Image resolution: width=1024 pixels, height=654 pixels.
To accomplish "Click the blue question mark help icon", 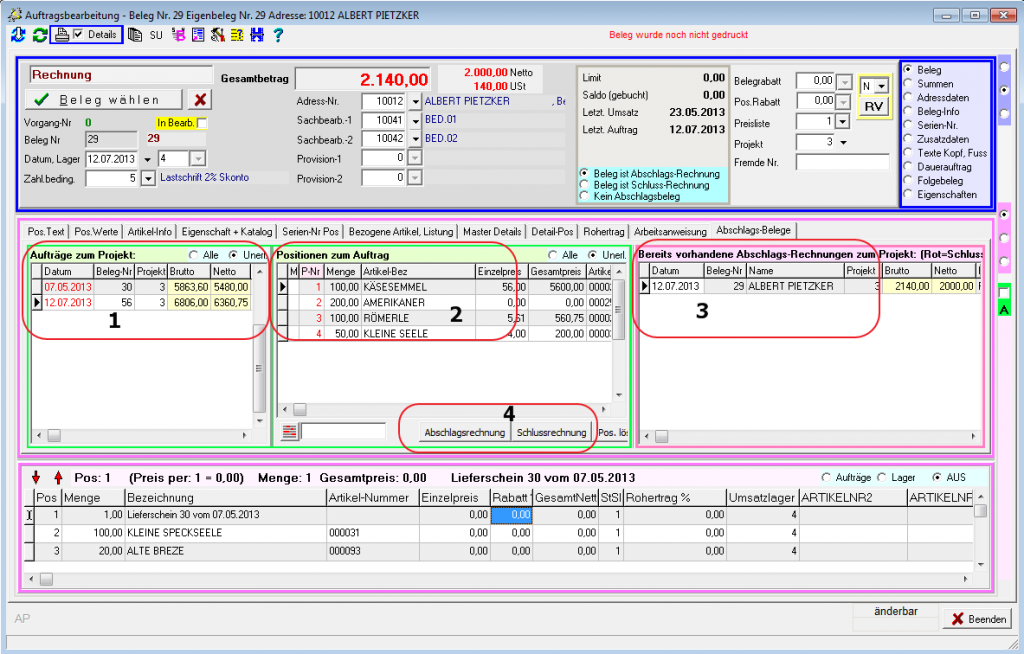I will [278, 35].
